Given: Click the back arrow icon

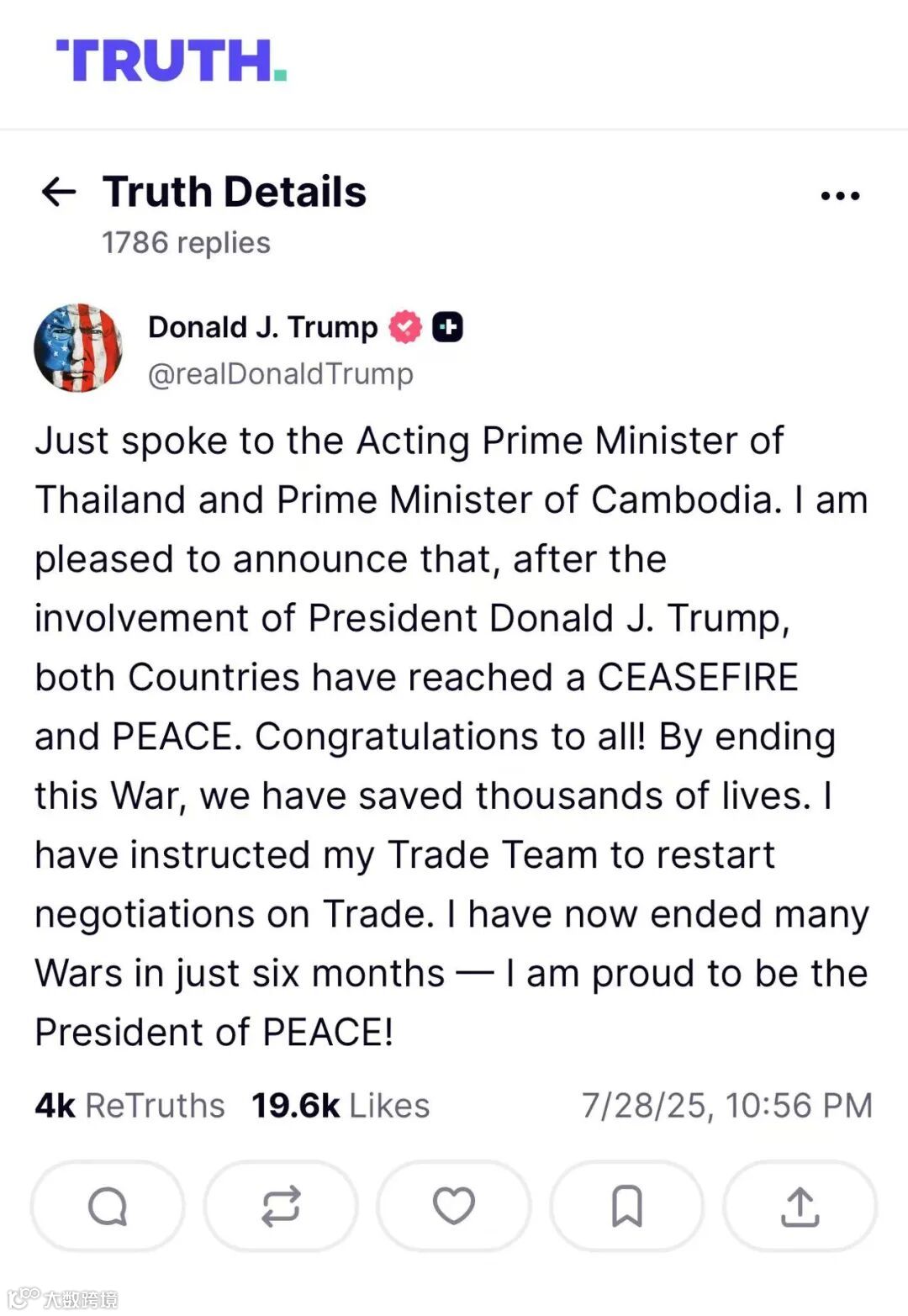Looking at the screenshot, I should tap(59, 193).
